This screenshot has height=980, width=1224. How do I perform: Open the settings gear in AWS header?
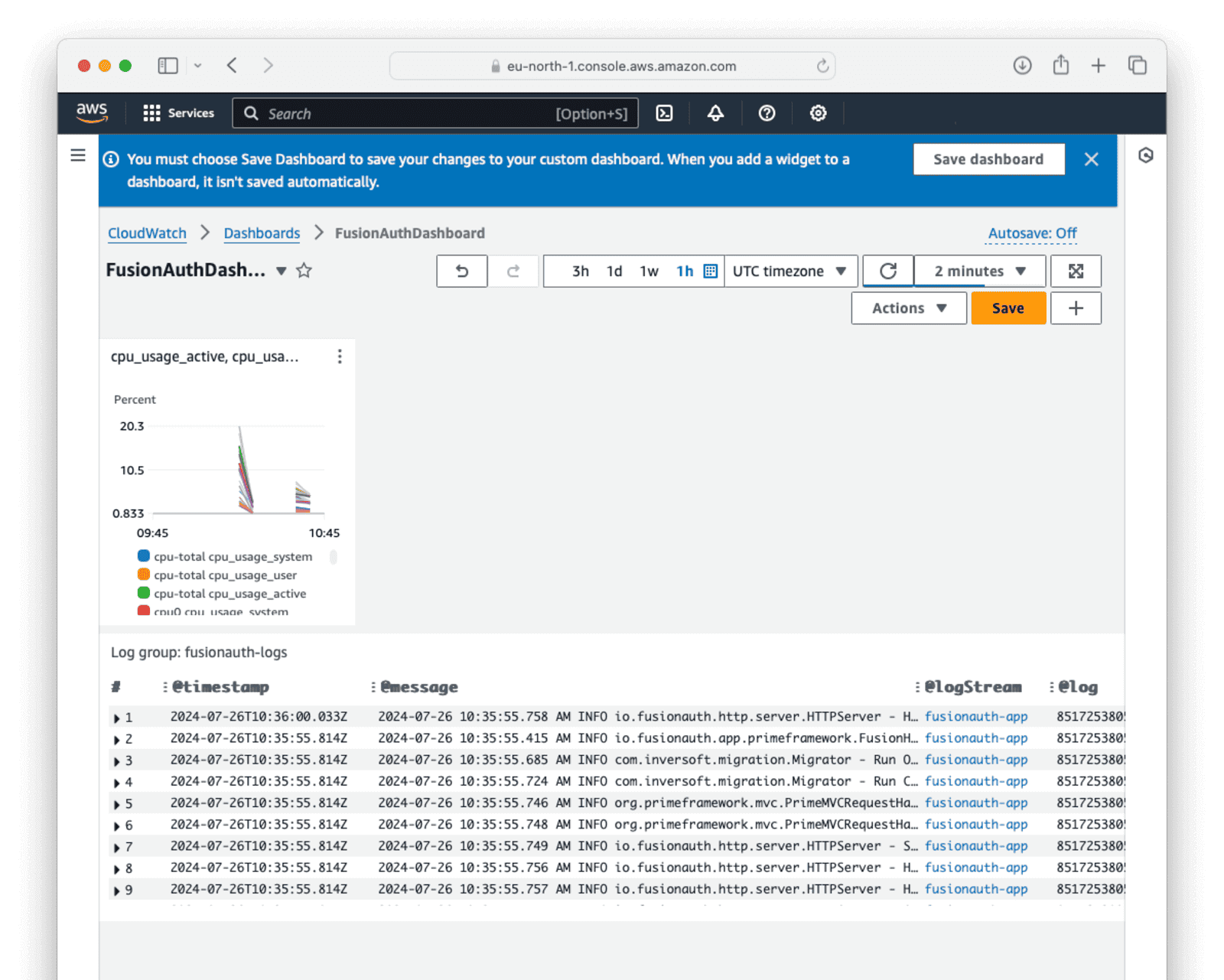tap(818, 113)
